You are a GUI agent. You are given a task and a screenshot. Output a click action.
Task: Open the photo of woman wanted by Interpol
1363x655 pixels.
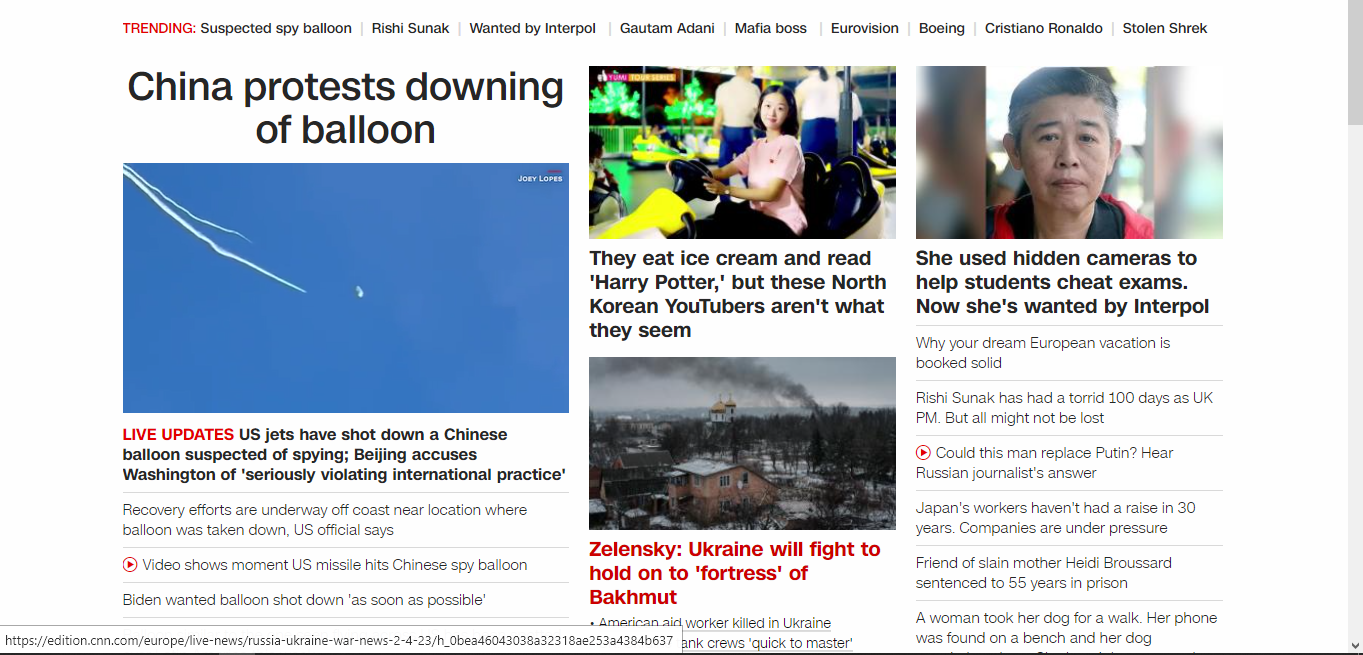tap(1069, 152)
